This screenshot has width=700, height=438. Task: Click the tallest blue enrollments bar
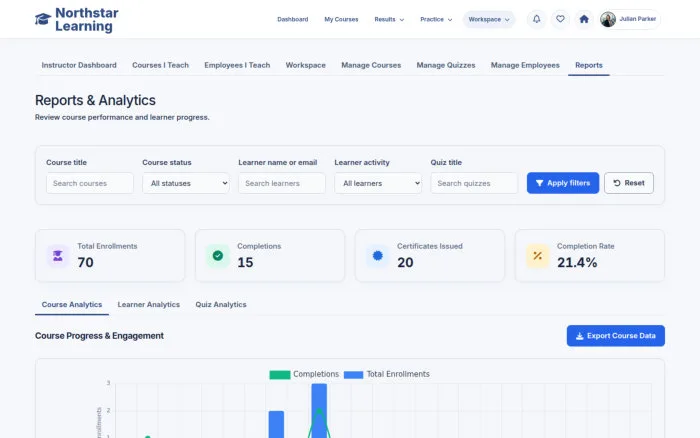319,411
